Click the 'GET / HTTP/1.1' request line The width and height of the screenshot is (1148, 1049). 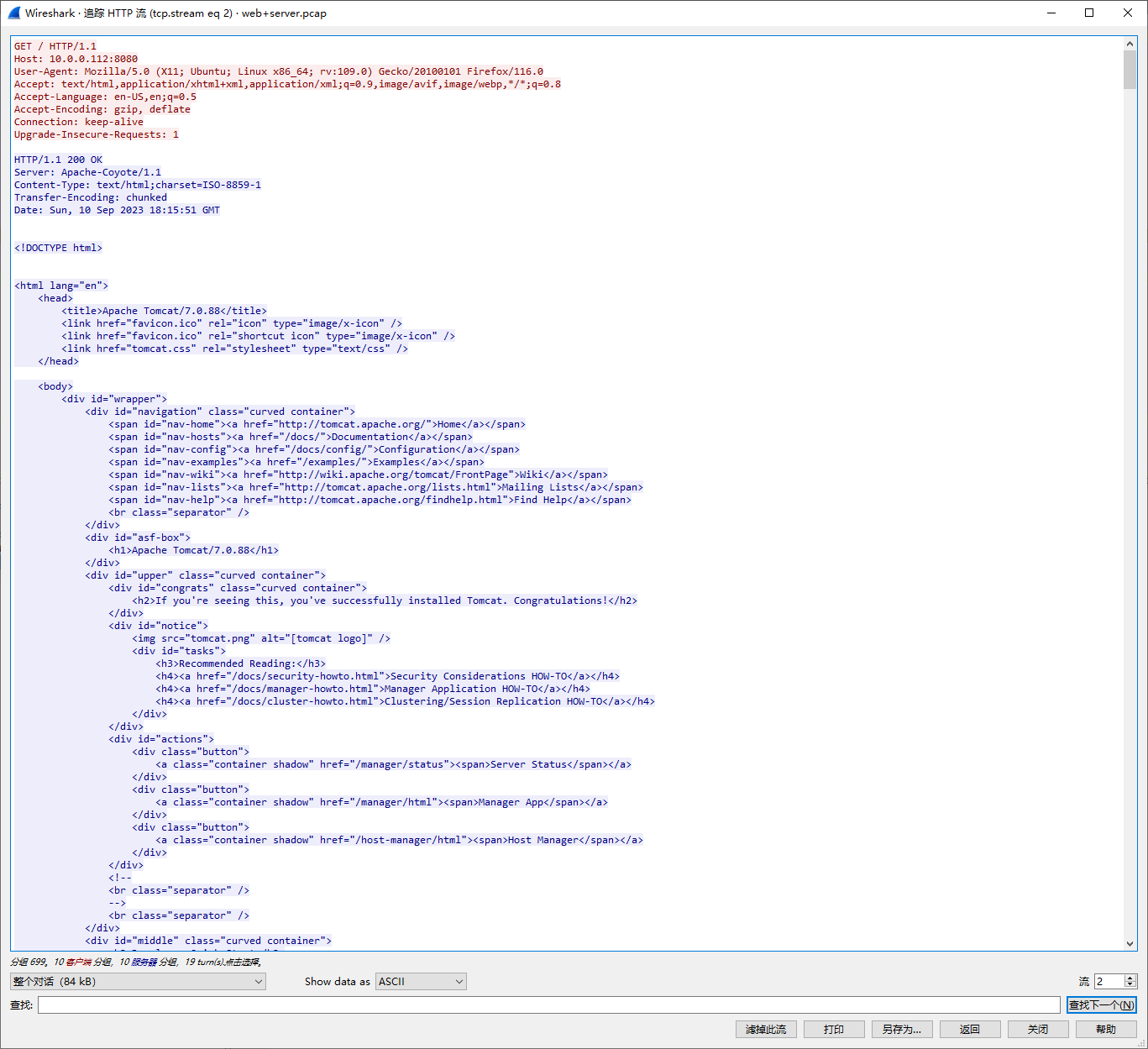pos(55,46)
